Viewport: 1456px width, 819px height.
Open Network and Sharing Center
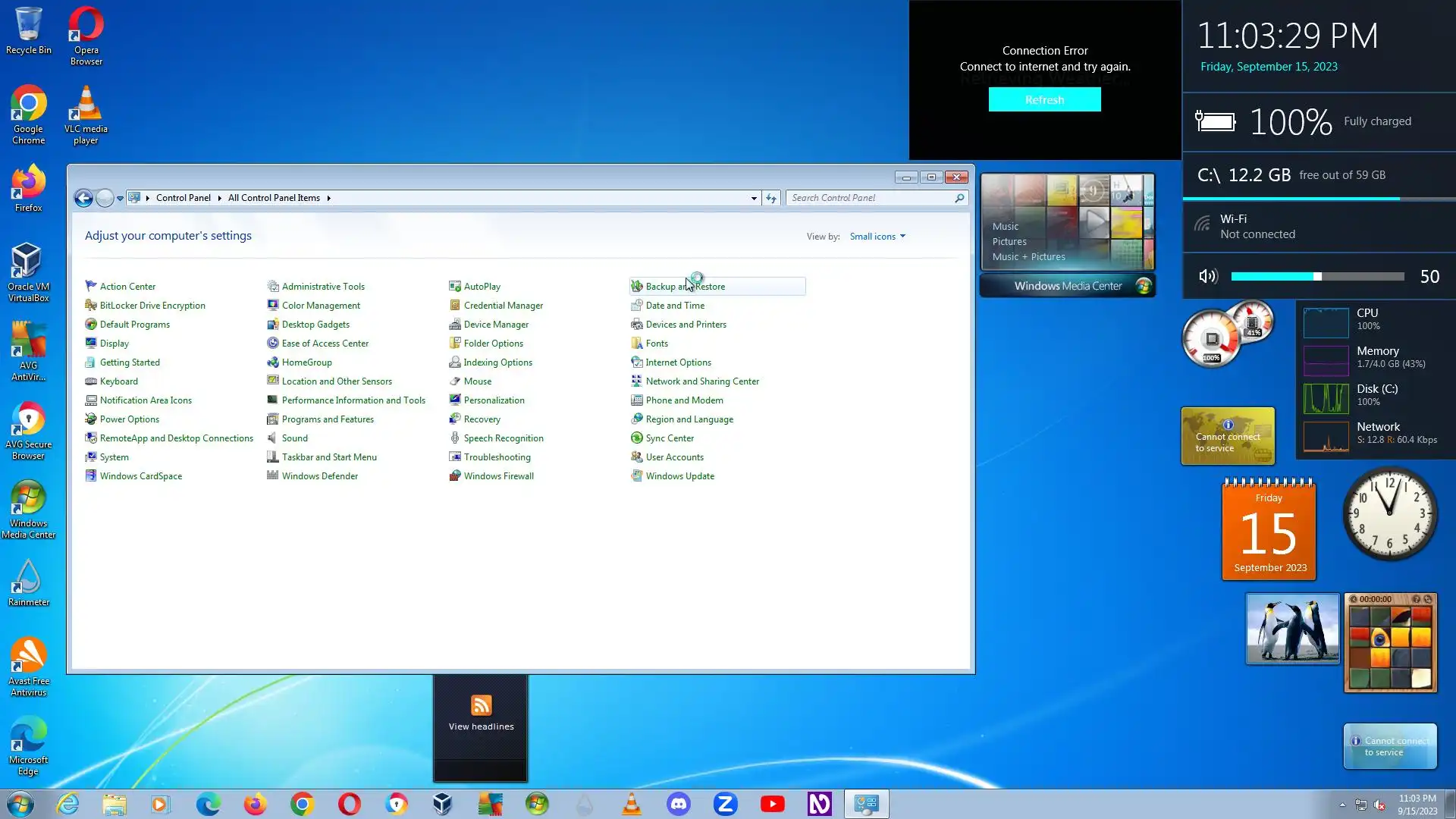point(701,381)
